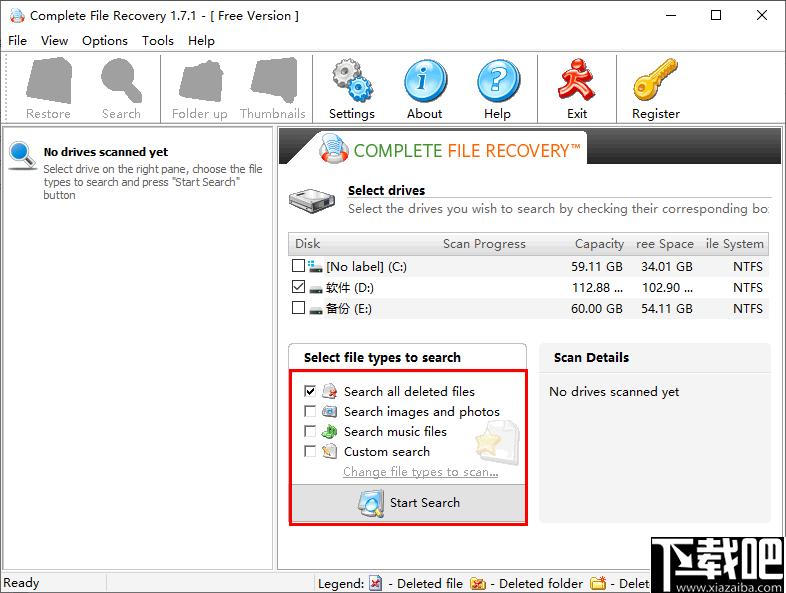Click the 软件 (D:) drive label
The image size is (786, 593).
(349, 288)
